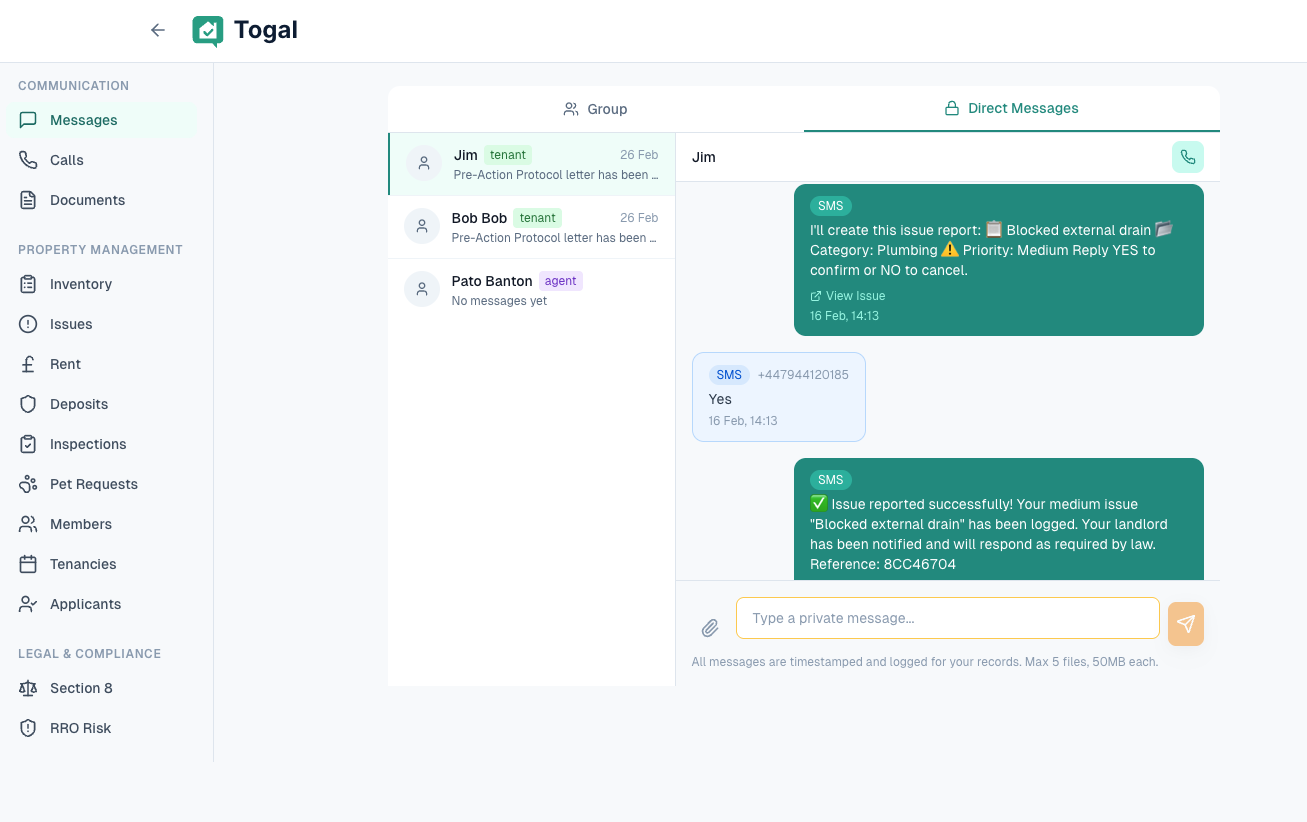
Task: Send the private message
Action: (1185, 623)
